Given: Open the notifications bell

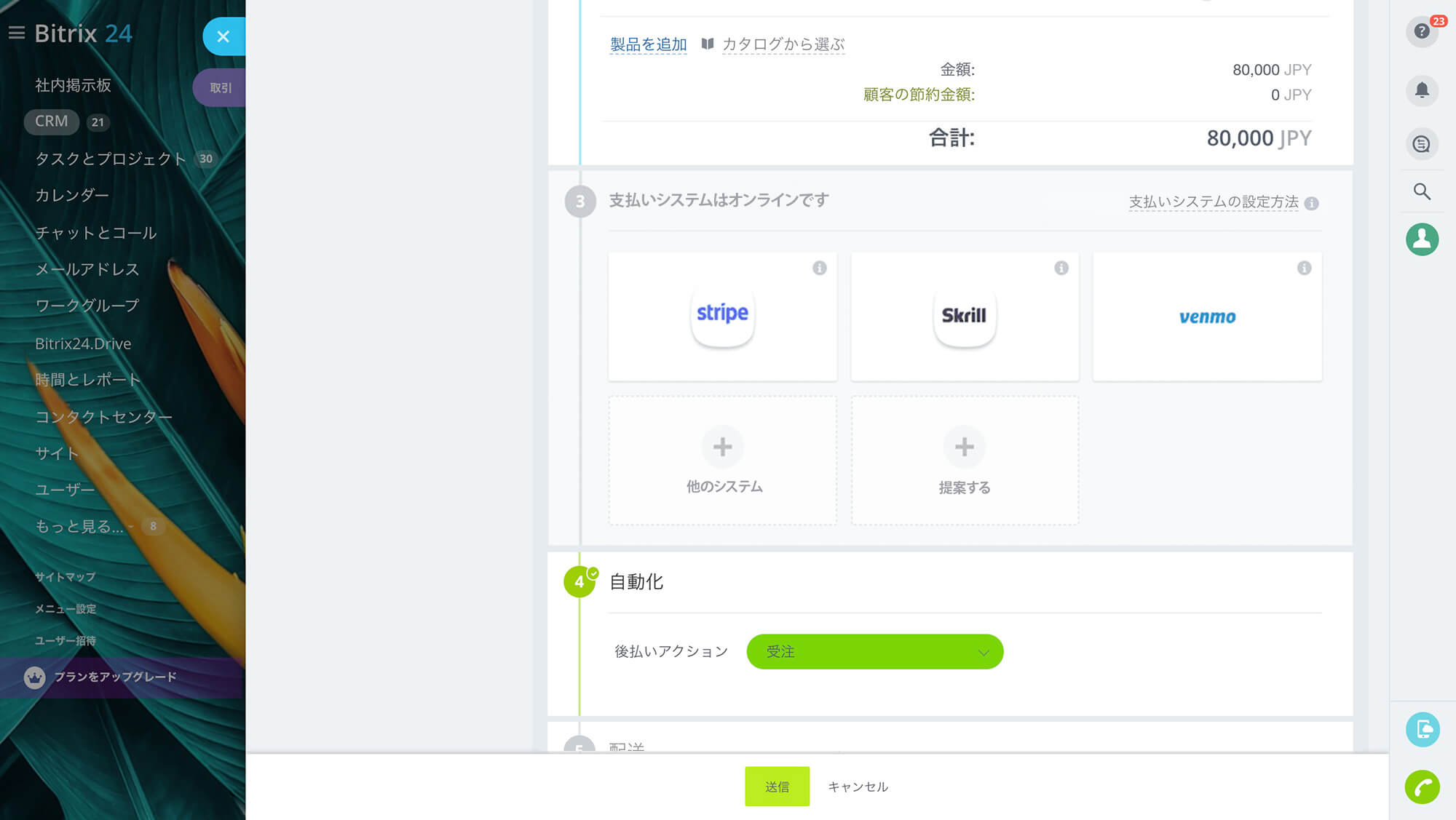Looking at the screenshot, I should tap(1421, 90).
